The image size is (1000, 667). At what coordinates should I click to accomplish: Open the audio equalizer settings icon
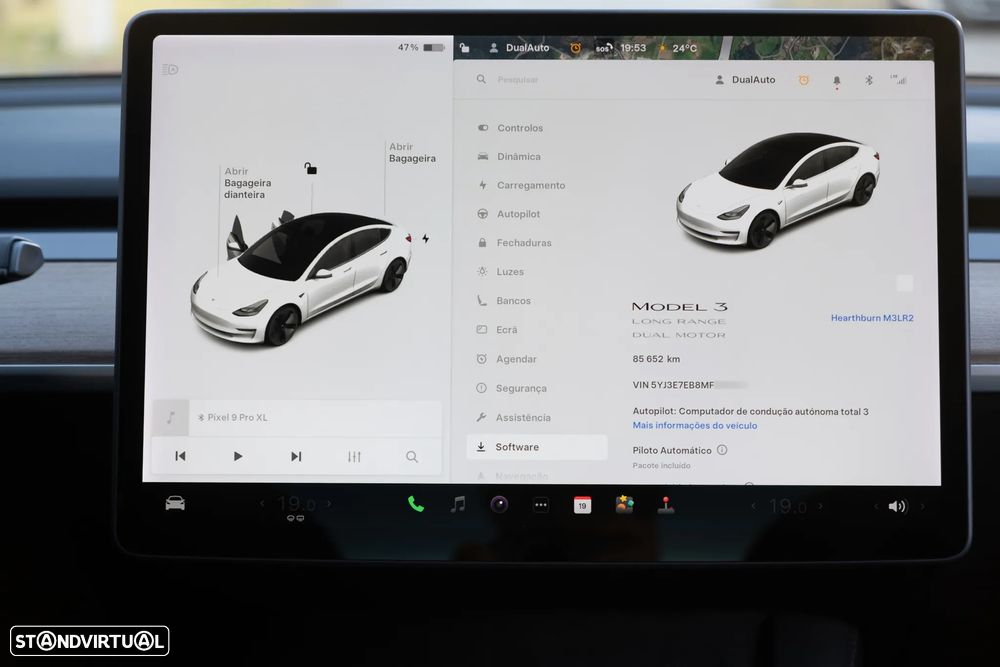354,457
